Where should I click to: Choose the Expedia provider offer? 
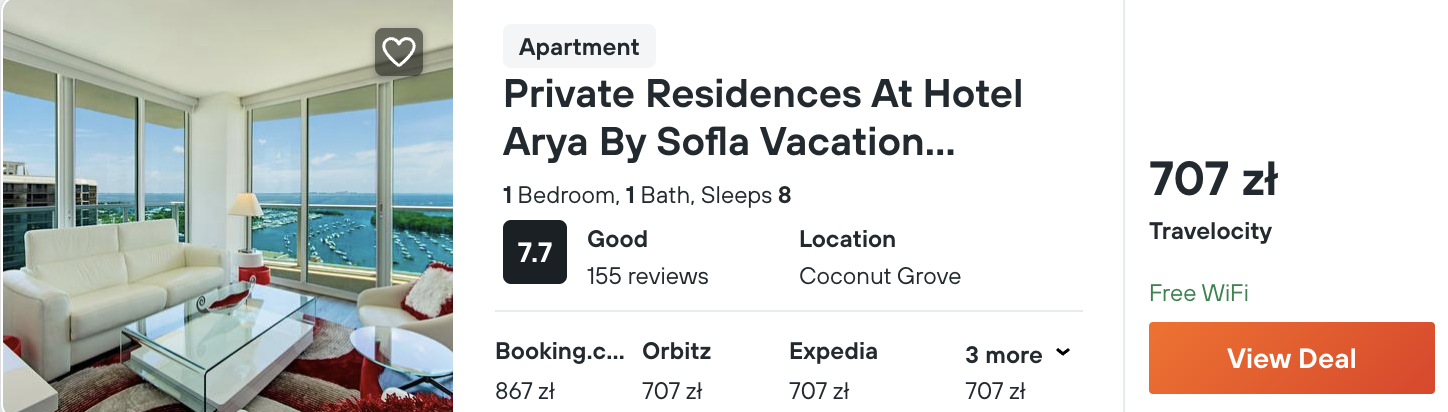click(x=833, y=352)
